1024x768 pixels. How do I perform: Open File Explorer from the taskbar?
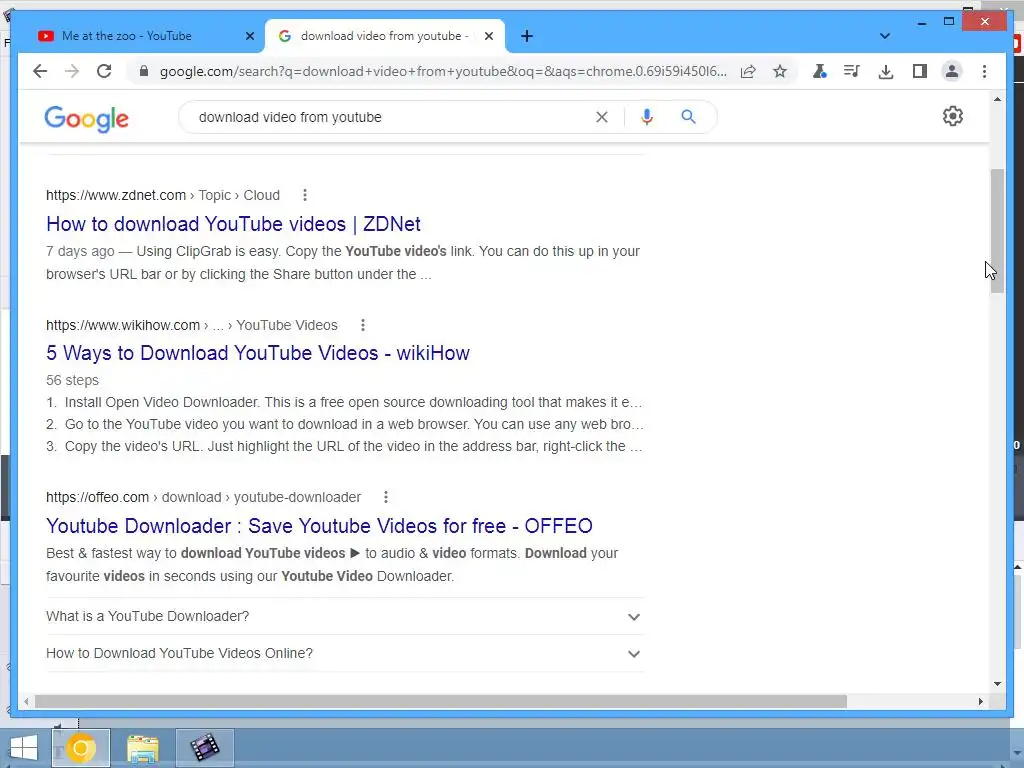point(143,748)
